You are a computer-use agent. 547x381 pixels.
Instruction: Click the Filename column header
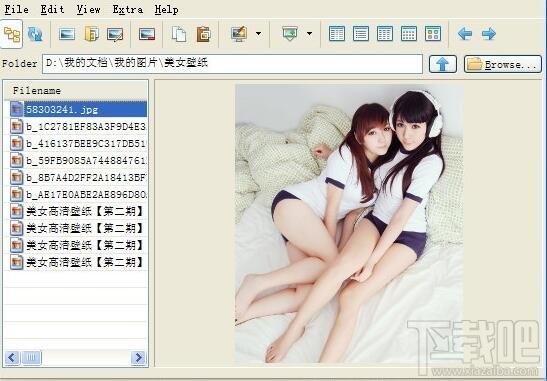[x=76, y=91]
